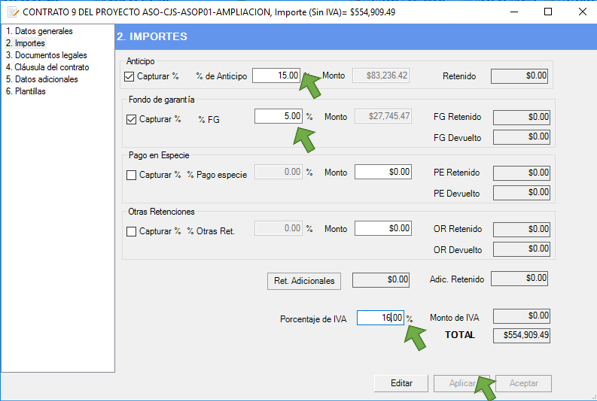The width and height of the screenshot is (597, 401).
Task: Click the Anticipo Retenido value field
Action: coord(519,76)
